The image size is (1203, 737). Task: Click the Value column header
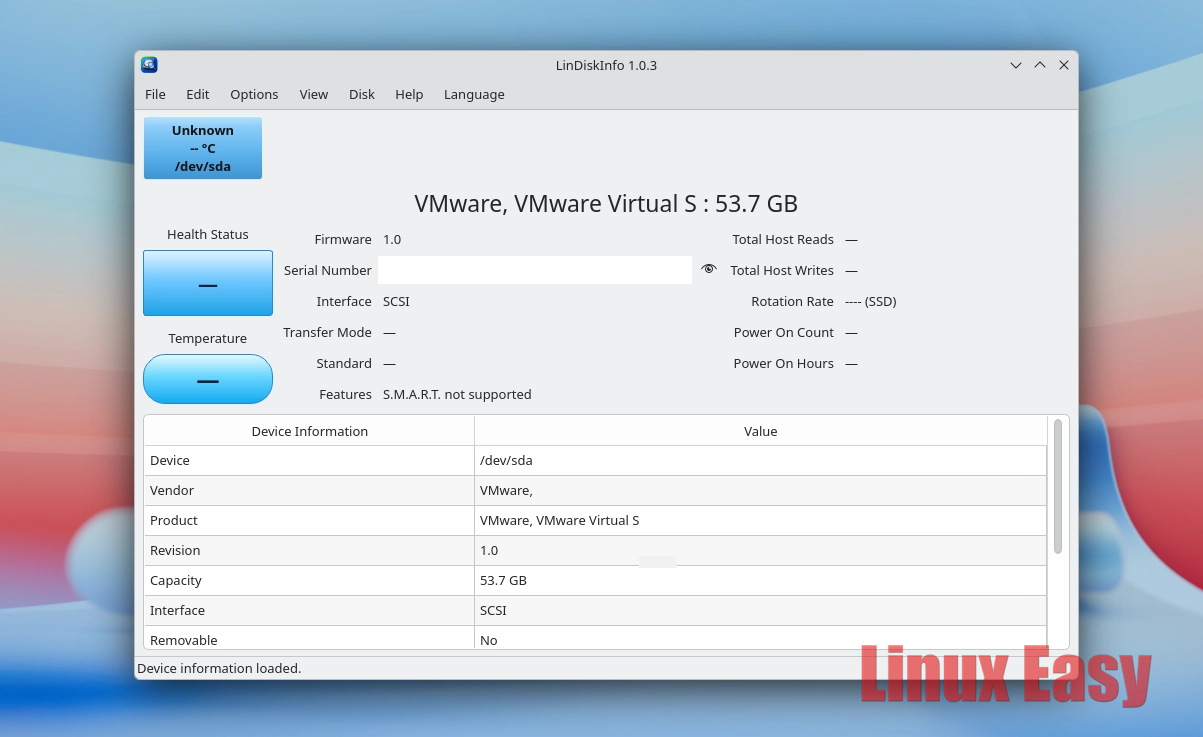pyautogui.click(x=760, y=431)
